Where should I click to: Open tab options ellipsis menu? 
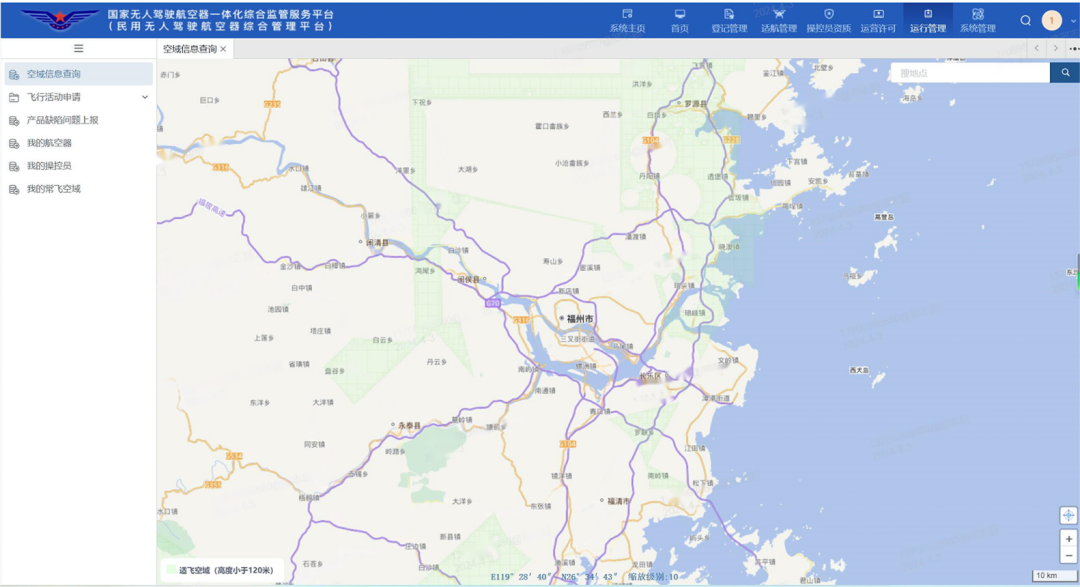[1073, 49]
